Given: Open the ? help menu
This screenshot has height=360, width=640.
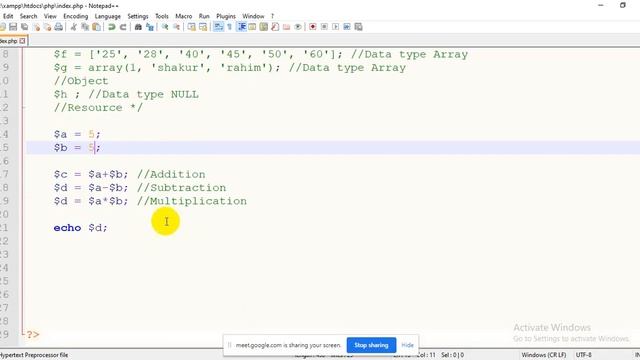Looking at the screenshot, I should 272,16.
